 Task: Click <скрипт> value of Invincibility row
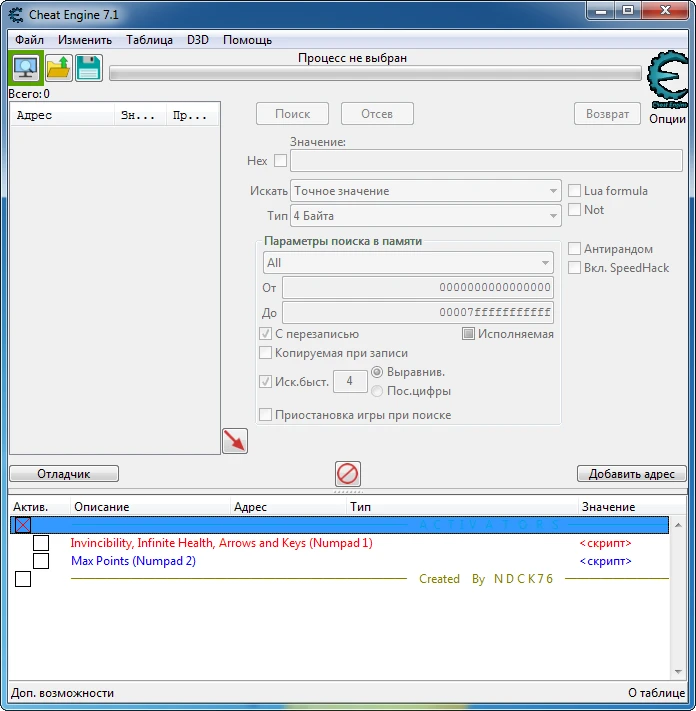point(605,543)
